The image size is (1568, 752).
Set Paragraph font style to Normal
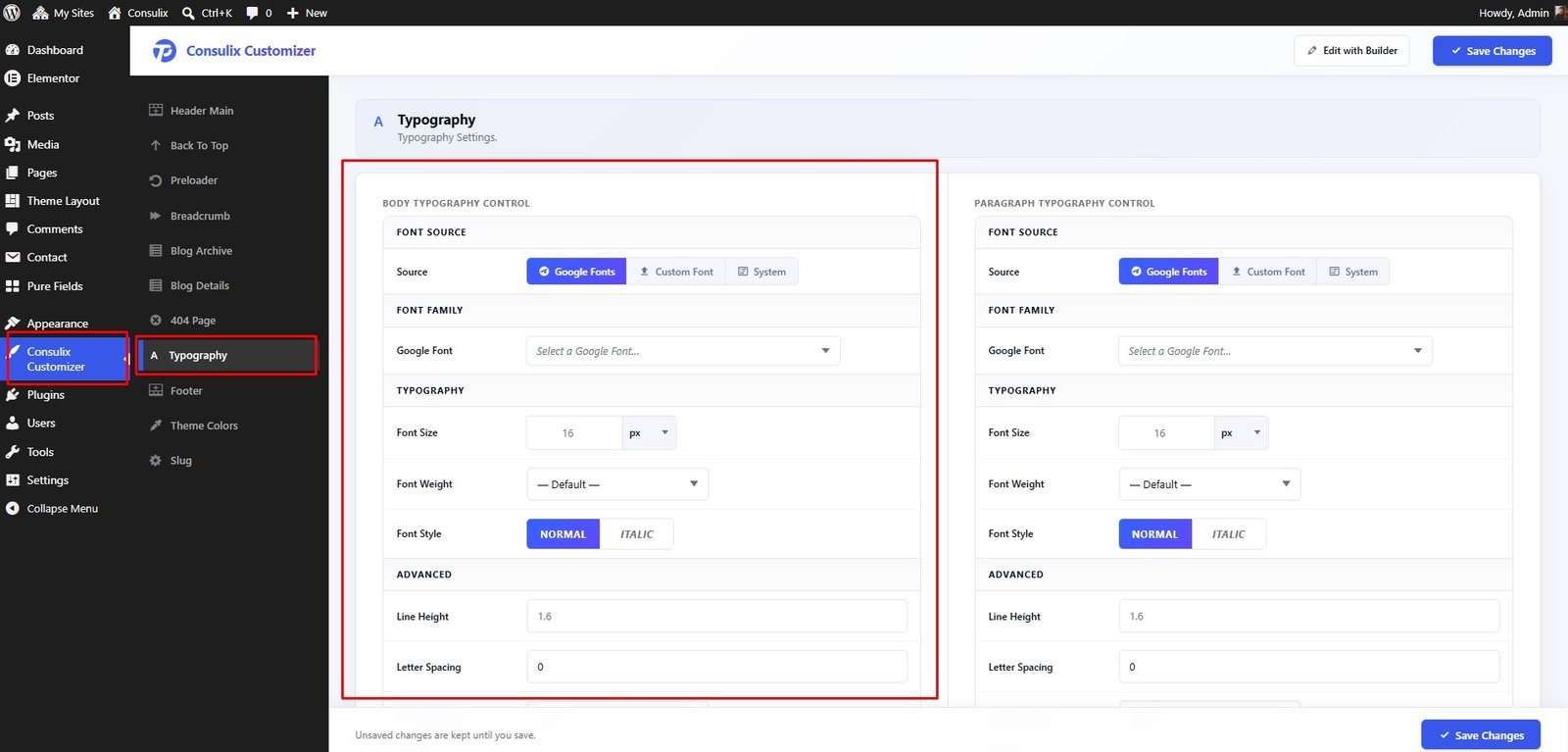tap(1155, 534)
